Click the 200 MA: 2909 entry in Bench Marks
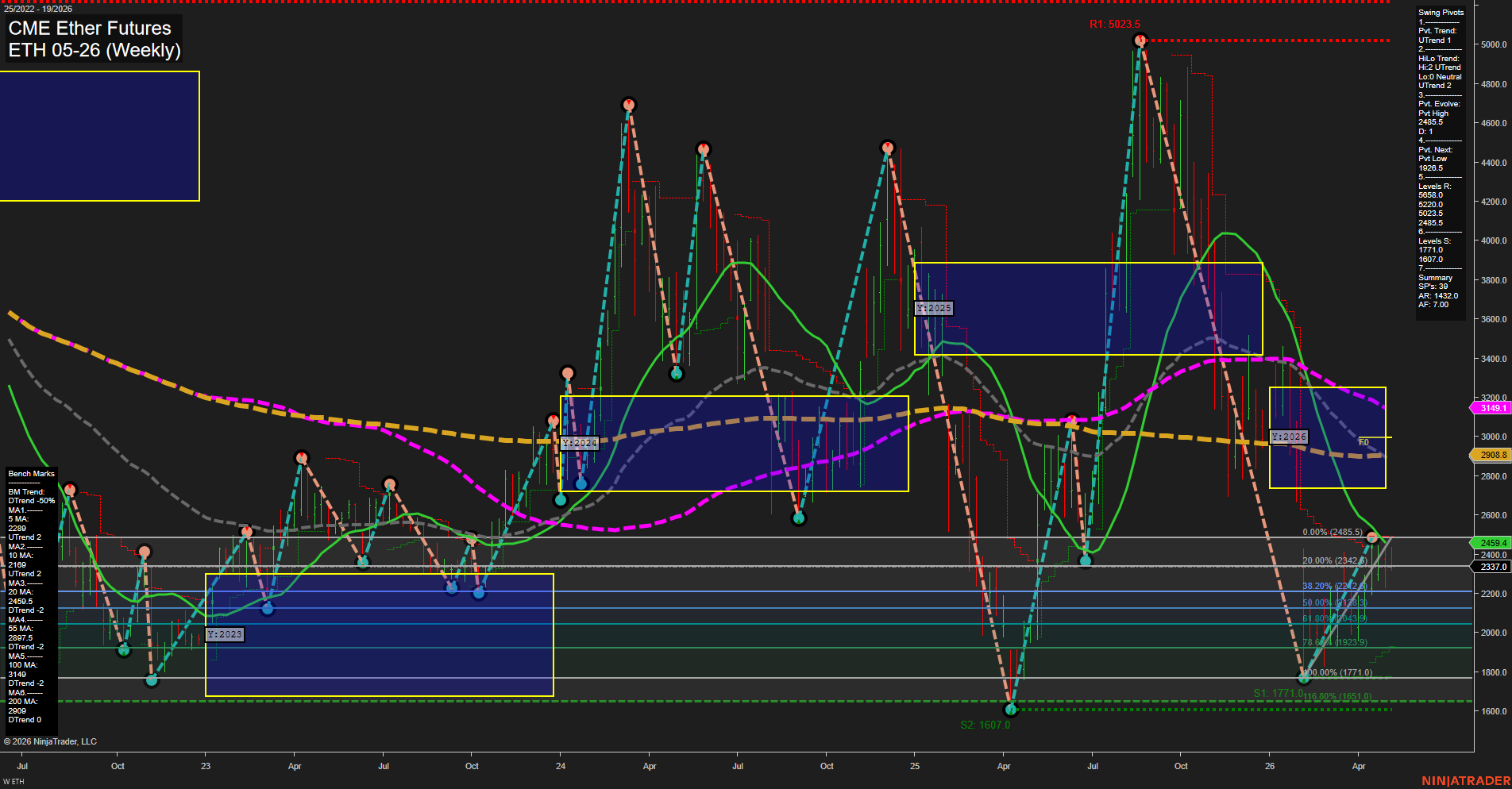This screenshot has height=789, width=1512. tap(23, 706)
